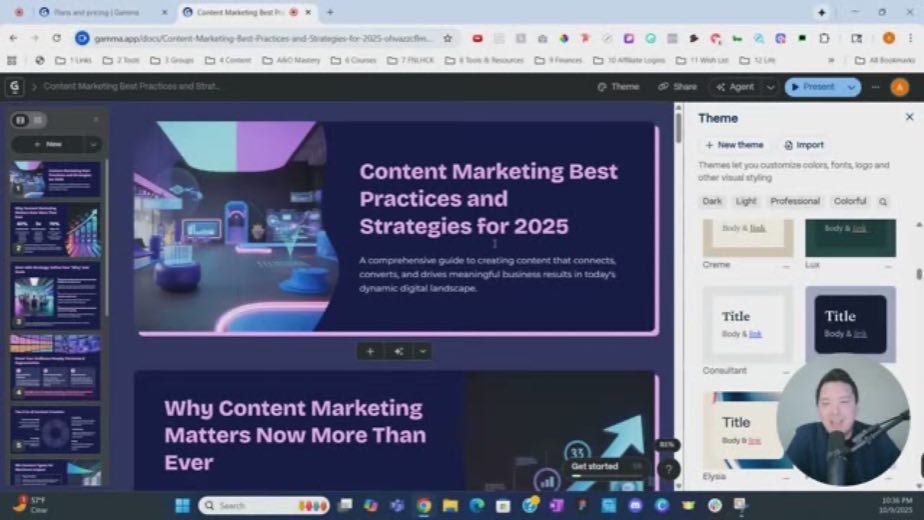Switch sidebar to list view
The width and height of the screenshot is (924, 520).
coord(38,120)
